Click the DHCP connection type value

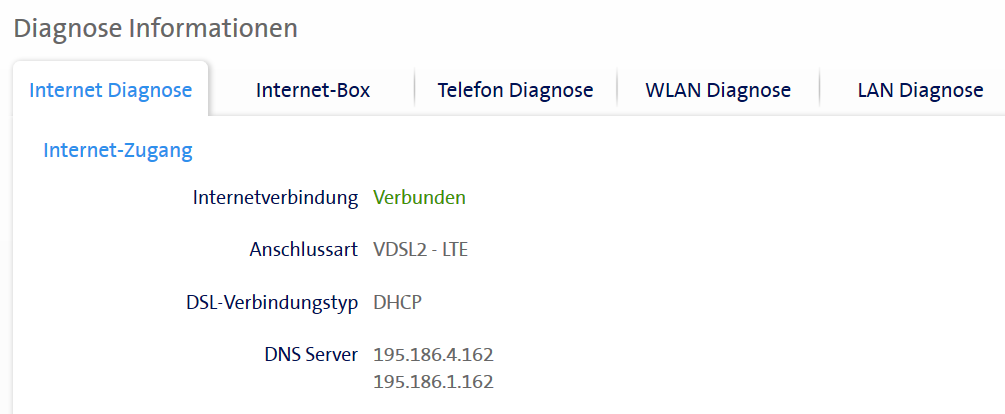[x=397, y=302]
